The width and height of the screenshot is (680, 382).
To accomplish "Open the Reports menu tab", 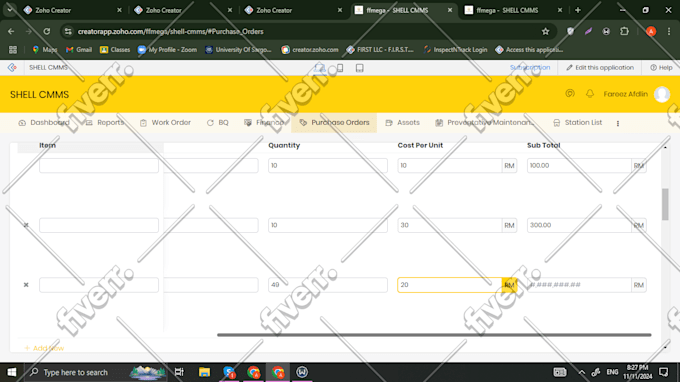I will pyautogui.click(x=105, y=123).
